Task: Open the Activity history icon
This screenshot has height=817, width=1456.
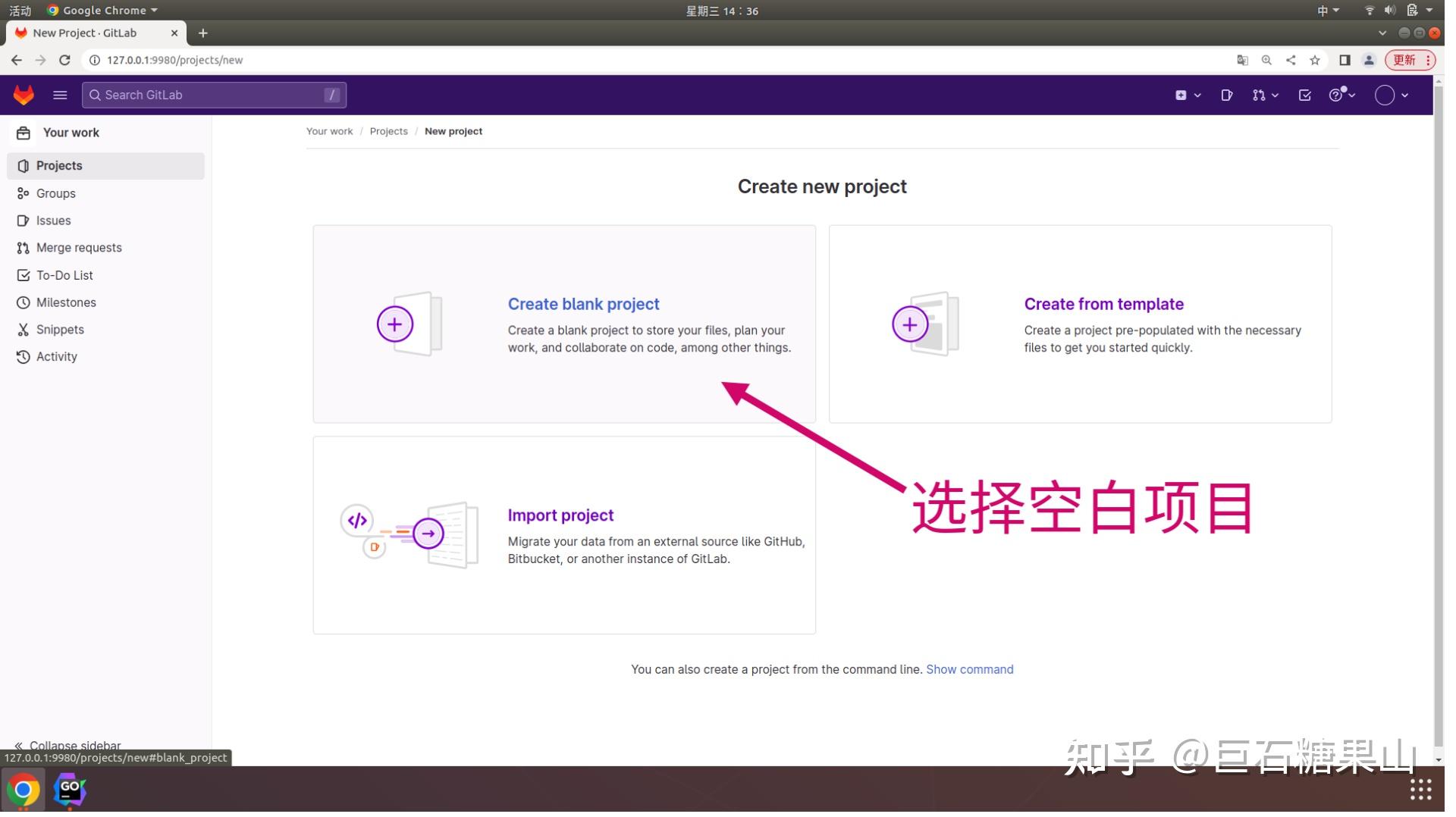Action: tap(23, 357)
